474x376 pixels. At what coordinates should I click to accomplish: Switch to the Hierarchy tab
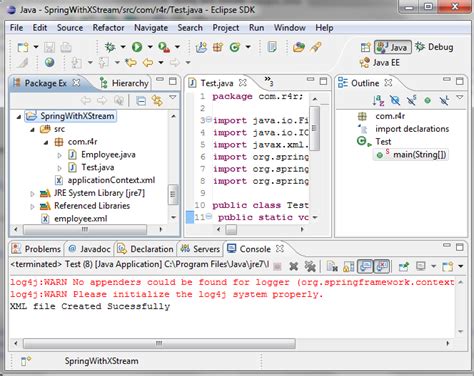coord(124,83)
